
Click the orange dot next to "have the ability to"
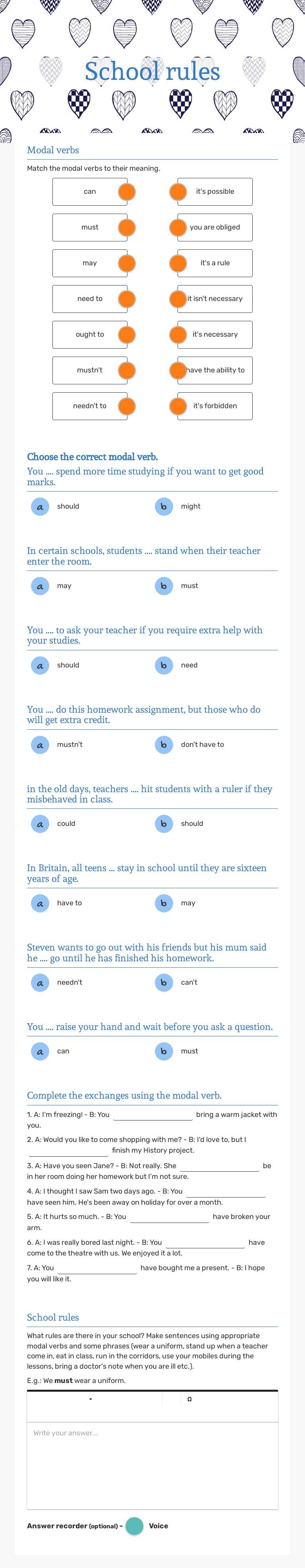point(178,370)
